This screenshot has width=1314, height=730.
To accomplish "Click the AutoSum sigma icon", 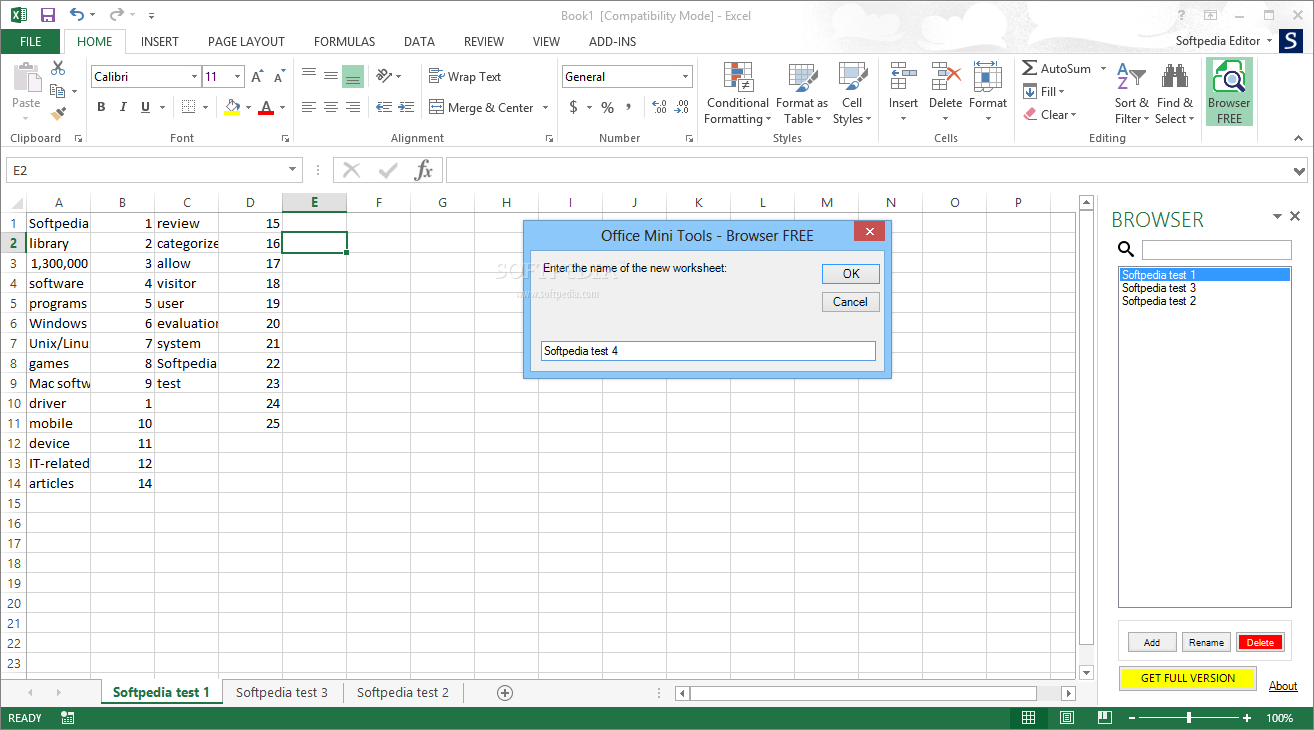I will click(x=1030, y=69).
